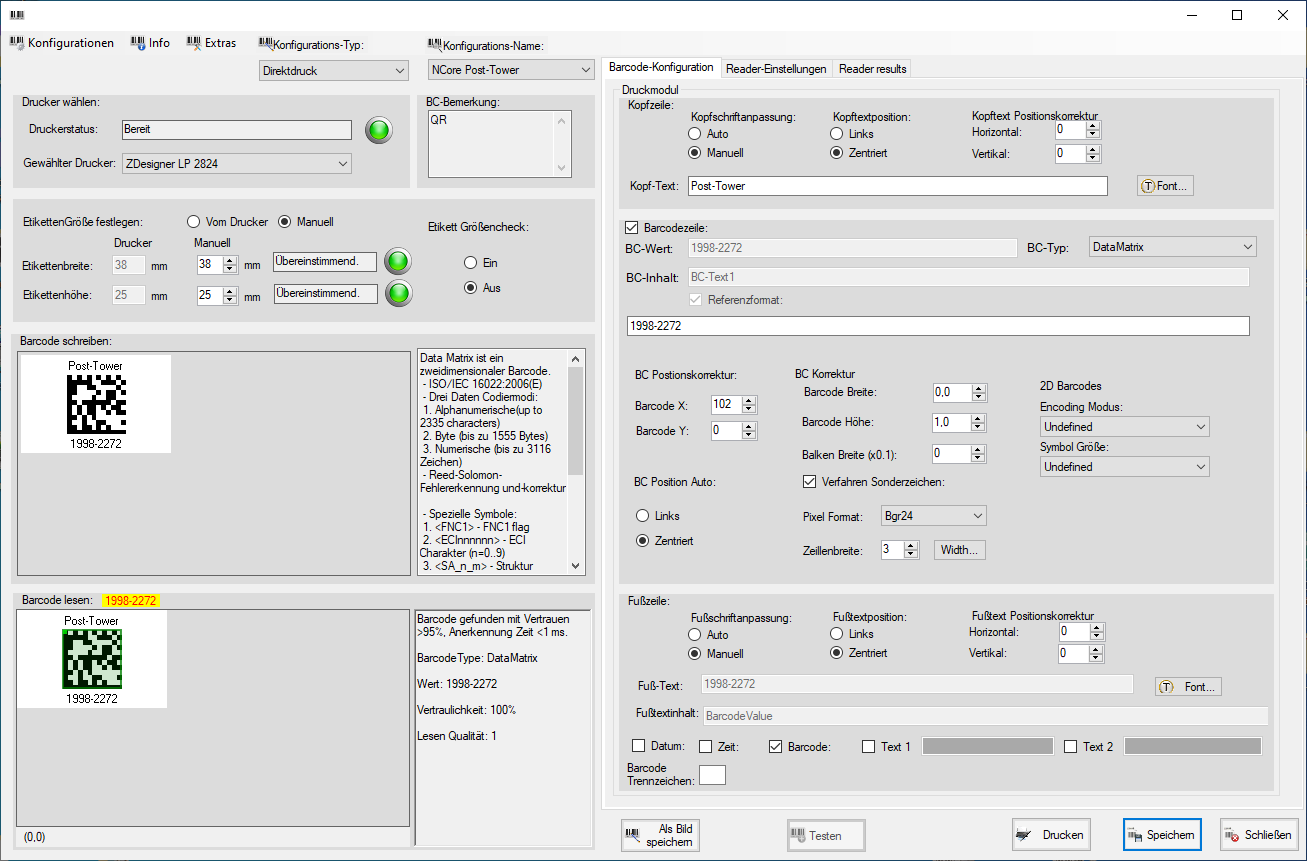
Task: Click the Als Bild speichern button
Action: pyautogui.click(x=660, y=835)
